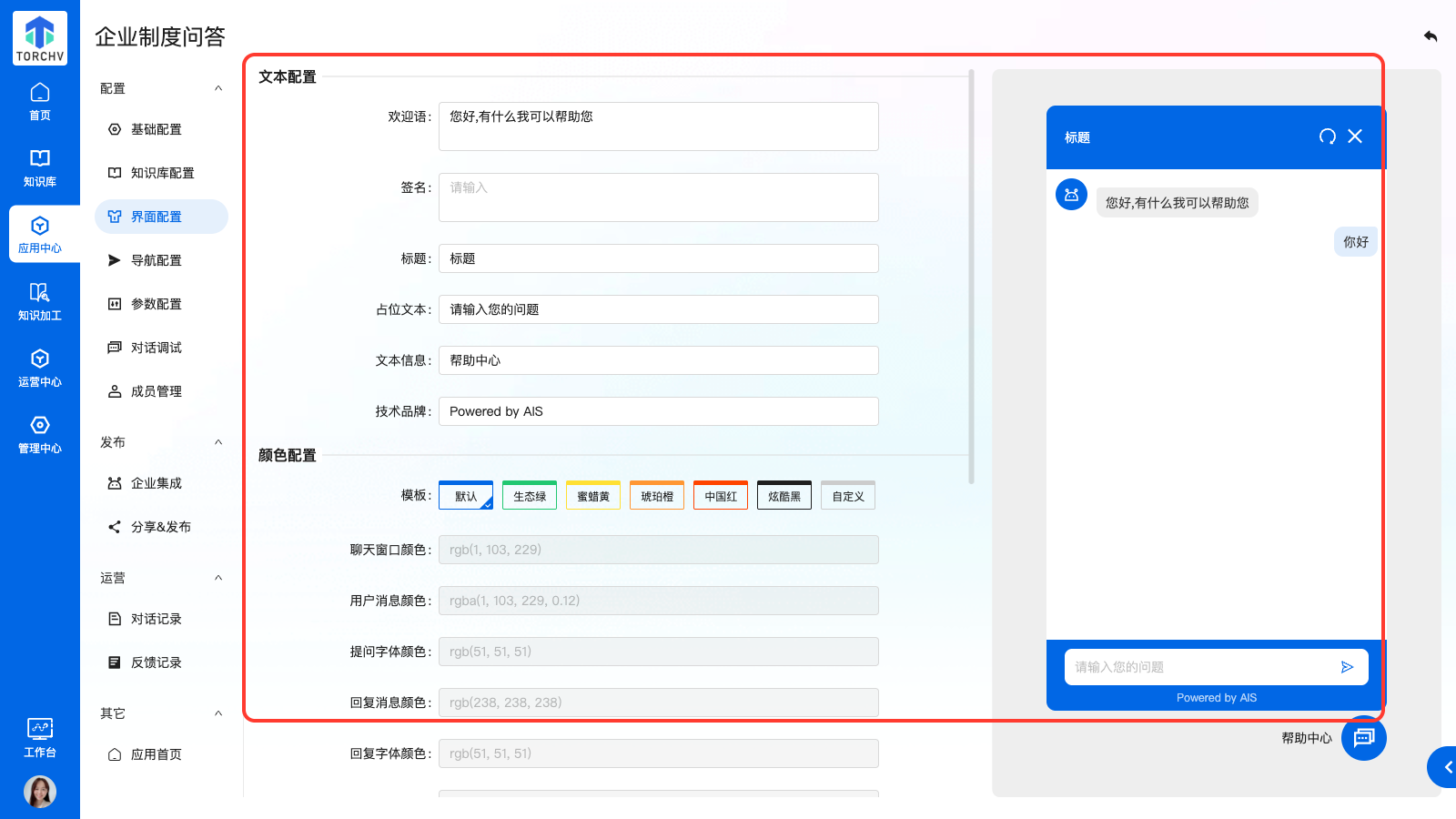Open 知识库 in the left sidebar
Viewport: 1456px width, 819px height.
[x=40, y=167]
